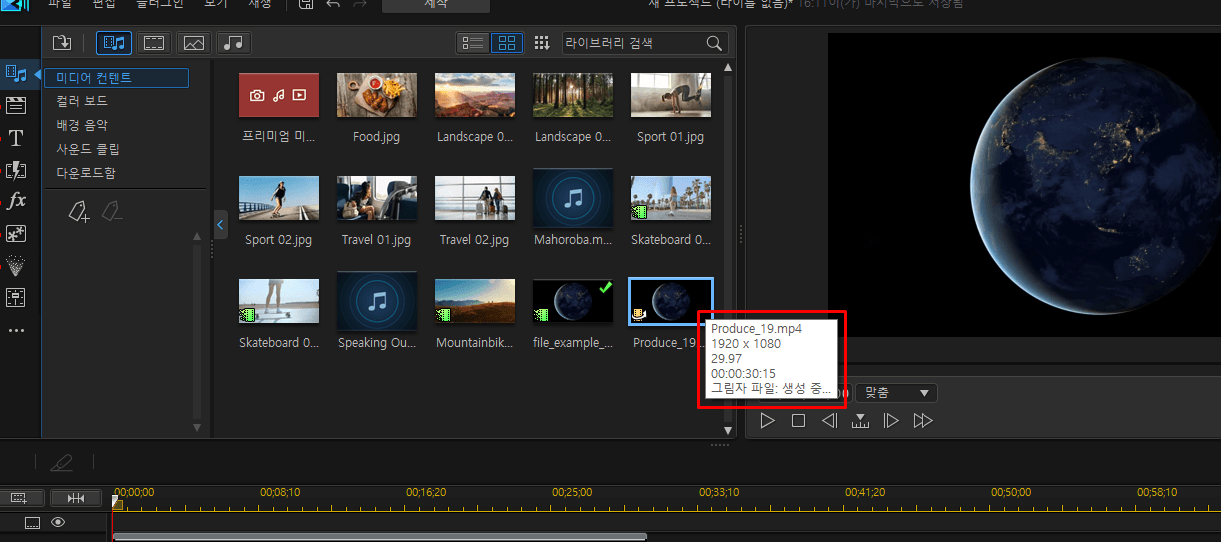
Task: Open the Effect room fx icon
Action: tap(16, 201)
